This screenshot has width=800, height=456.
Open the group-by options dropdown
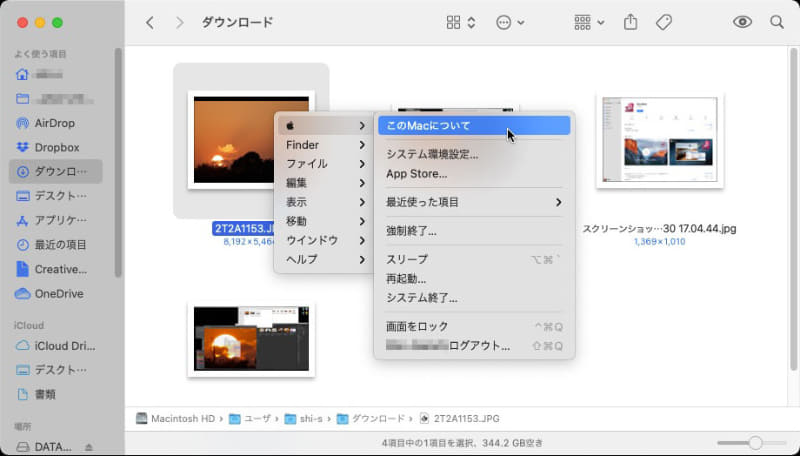click(x=589, y=22)
